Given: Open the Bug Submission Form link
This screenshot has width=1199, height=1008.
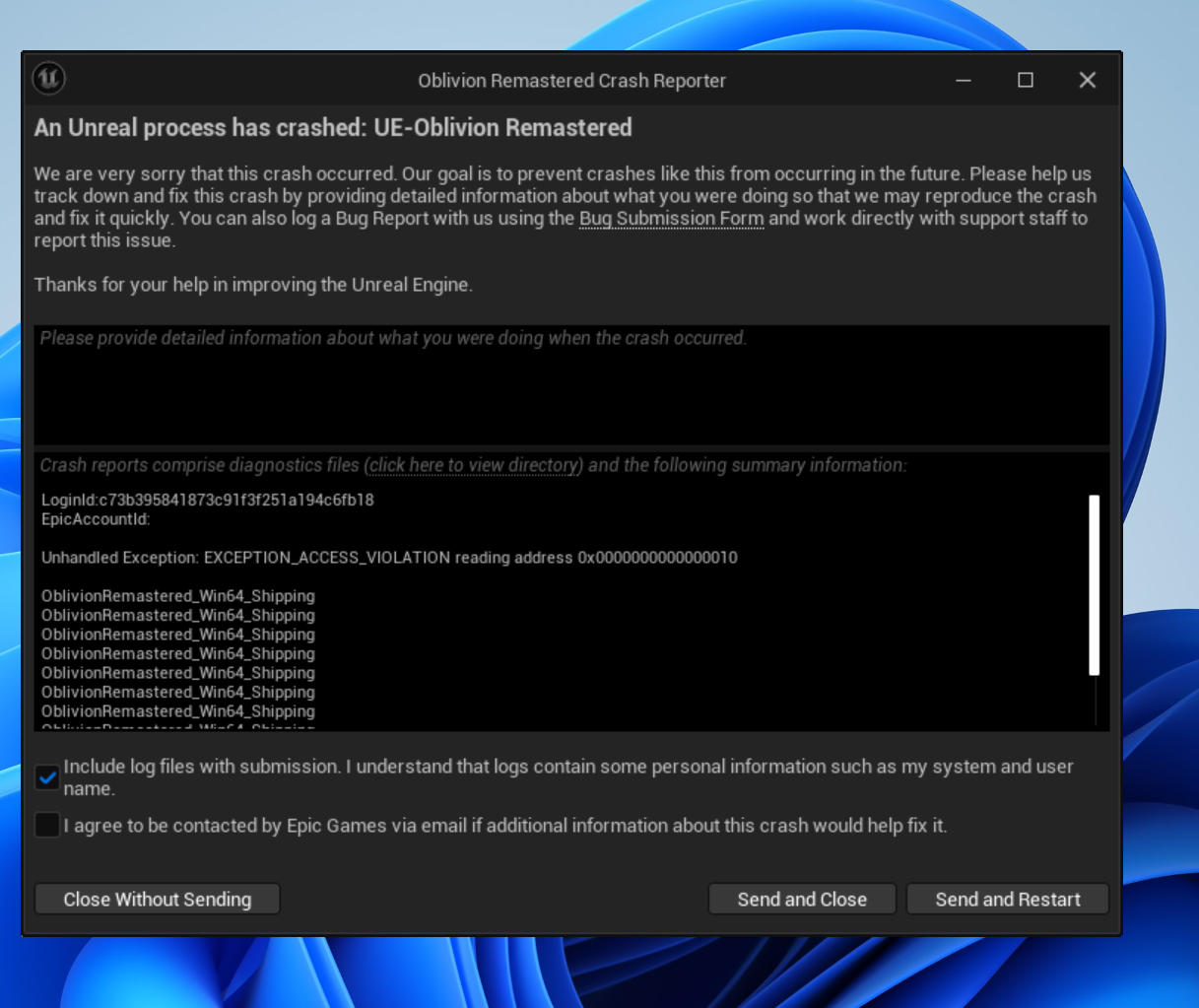Looking at the screenshot, I should click(x=671, y=218).
